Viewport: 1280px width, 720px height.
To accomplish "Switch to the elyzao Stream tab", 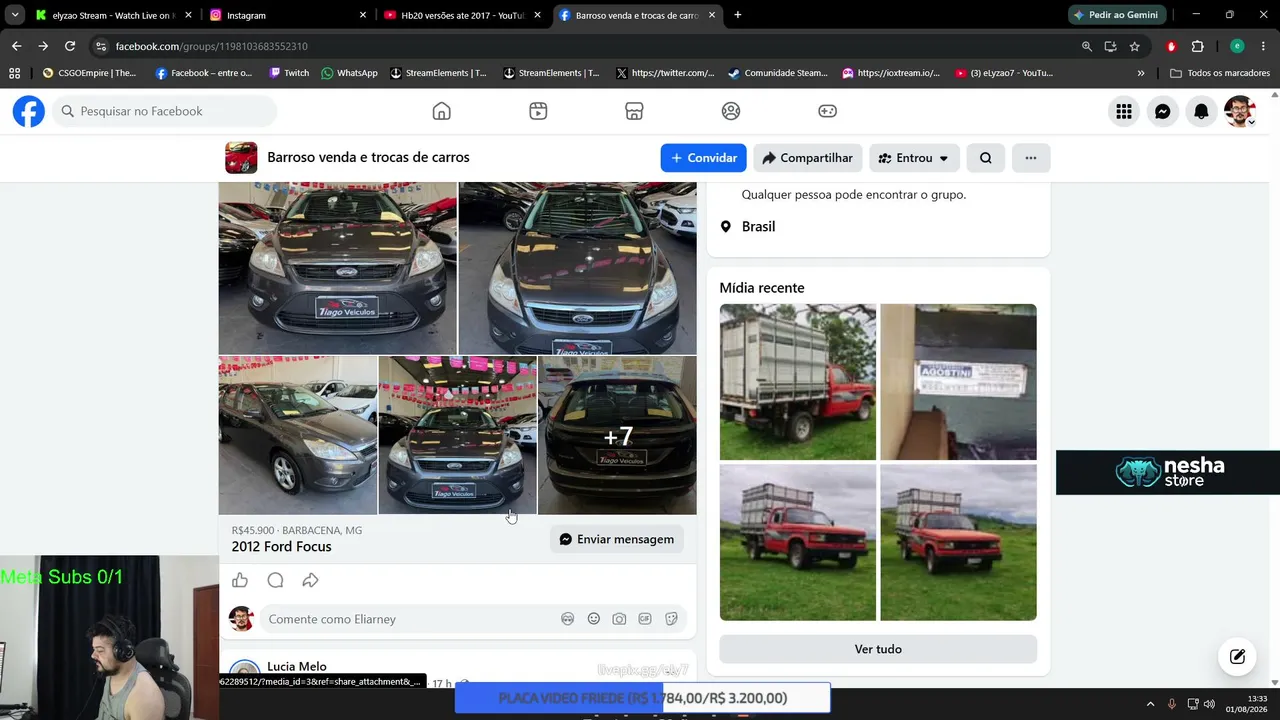I will pos(112,15).
